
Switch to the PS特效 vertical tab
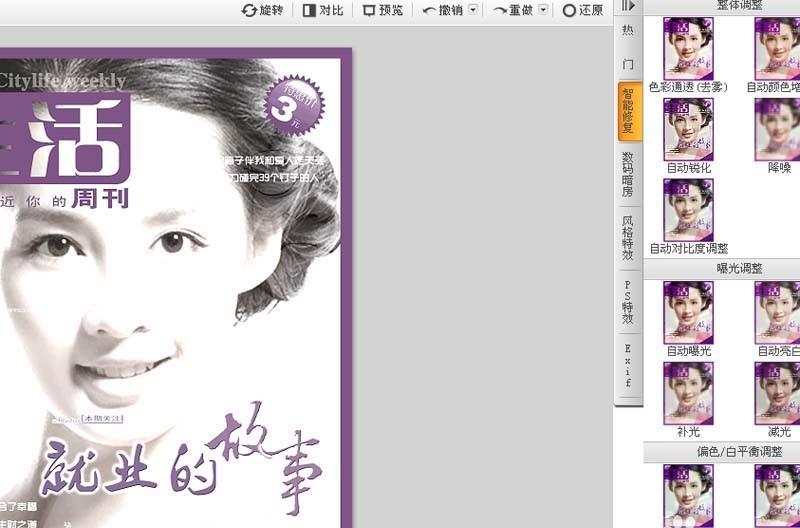[628, 301]
